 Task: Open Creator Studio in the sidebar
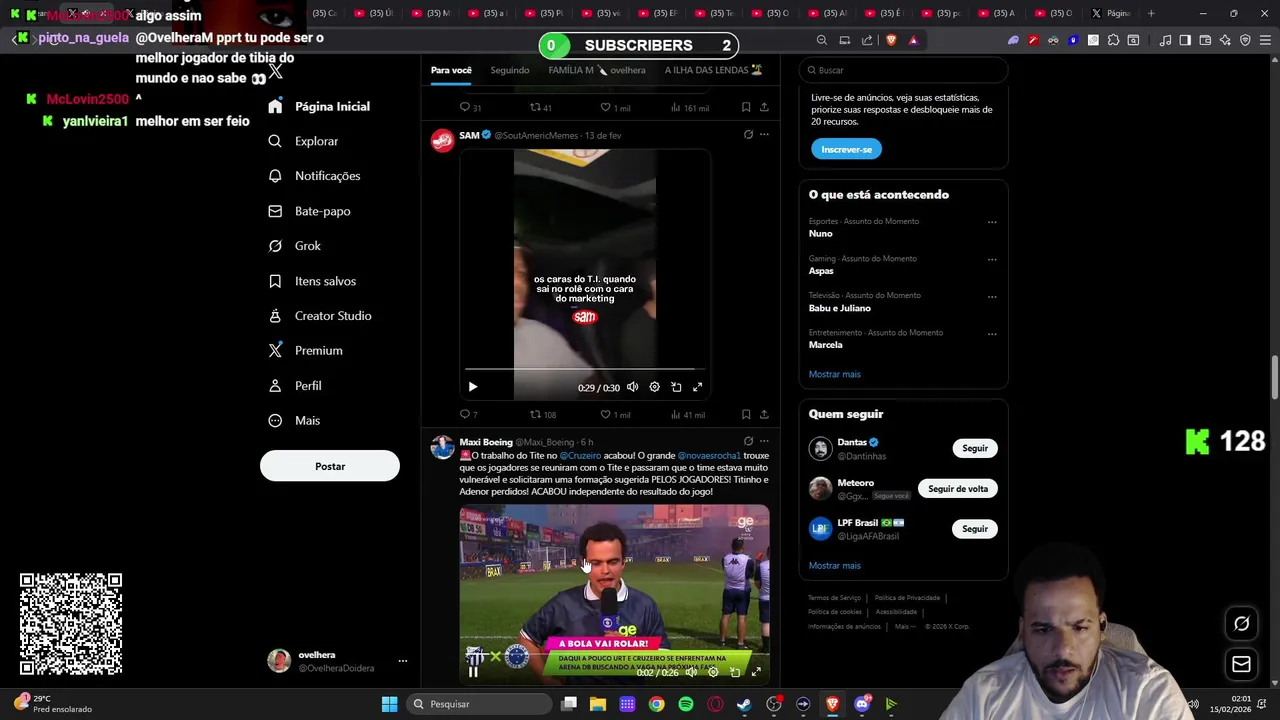(319, 316)
